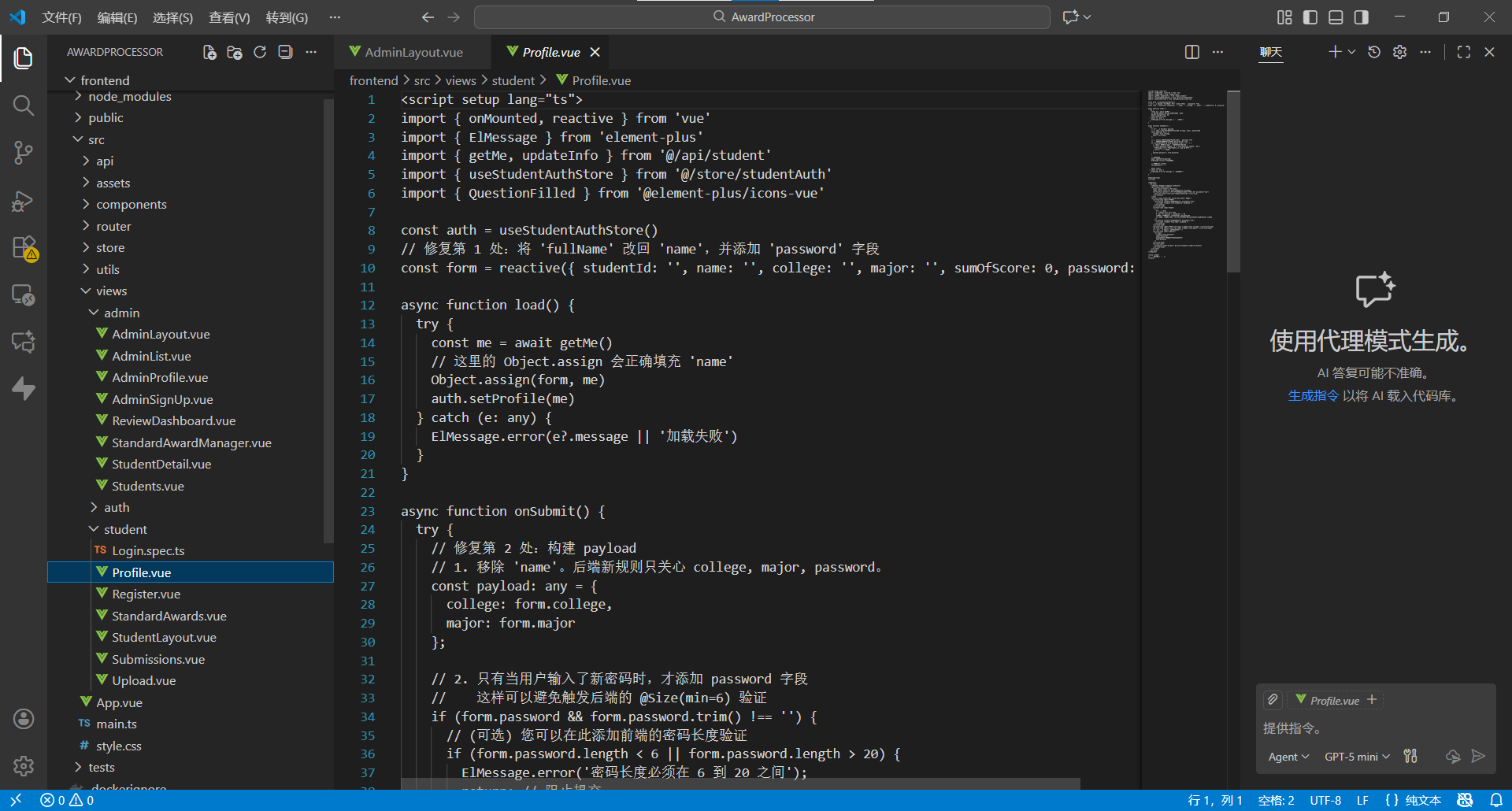Open the Explorer view in activity bar

point(24,57)
